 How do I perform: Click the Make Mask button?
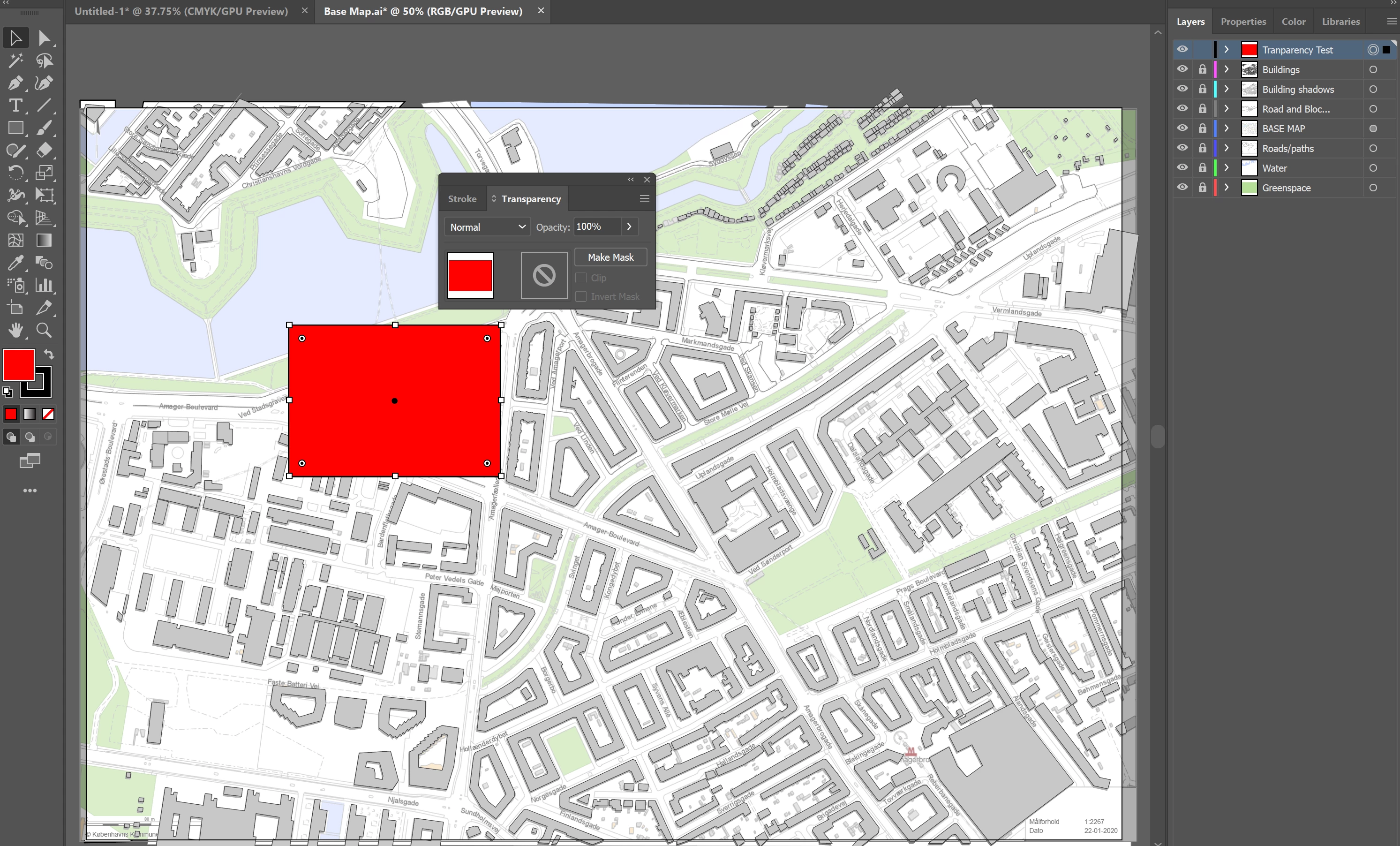(x=610, y=257)
